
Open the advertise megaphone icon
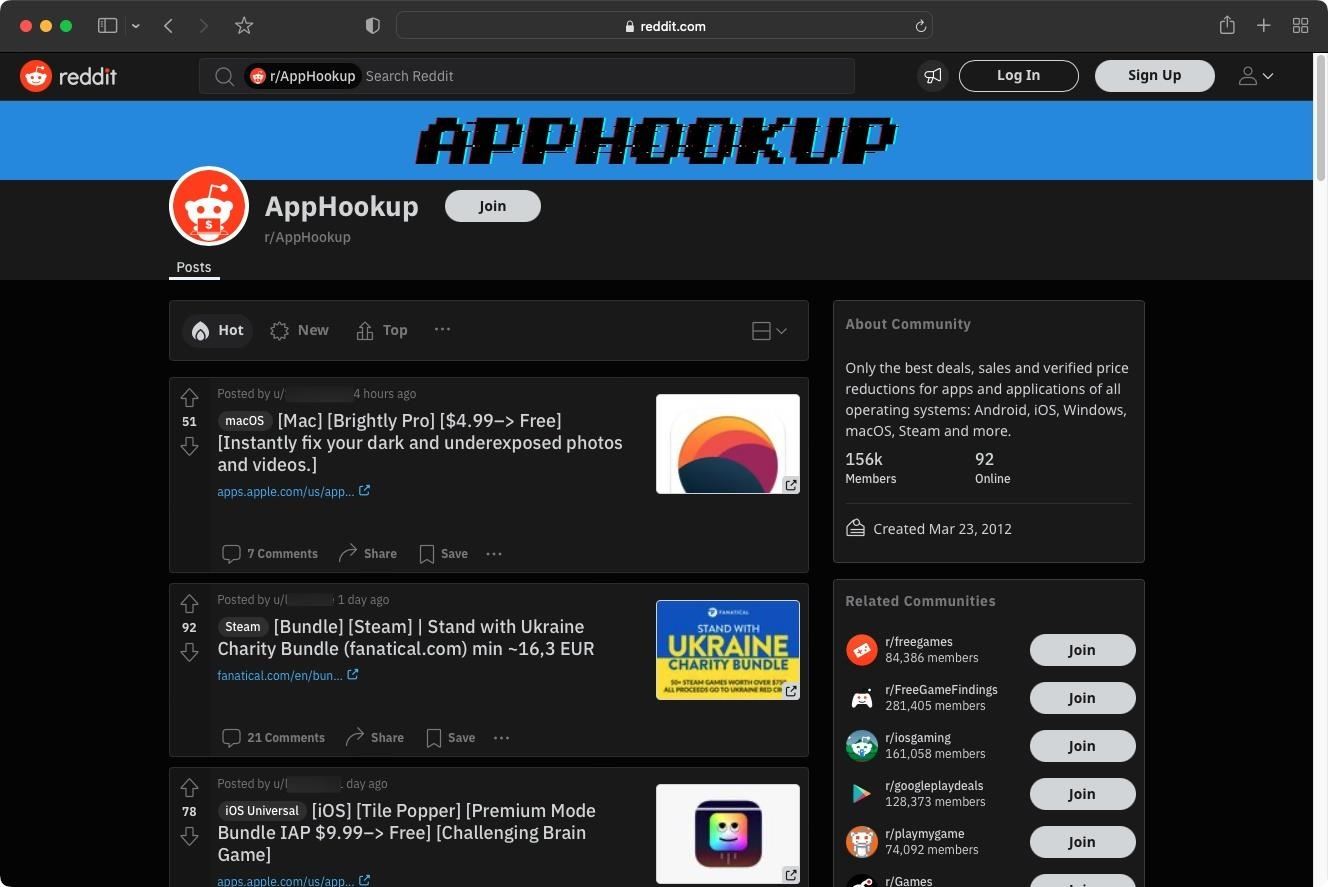932,76
